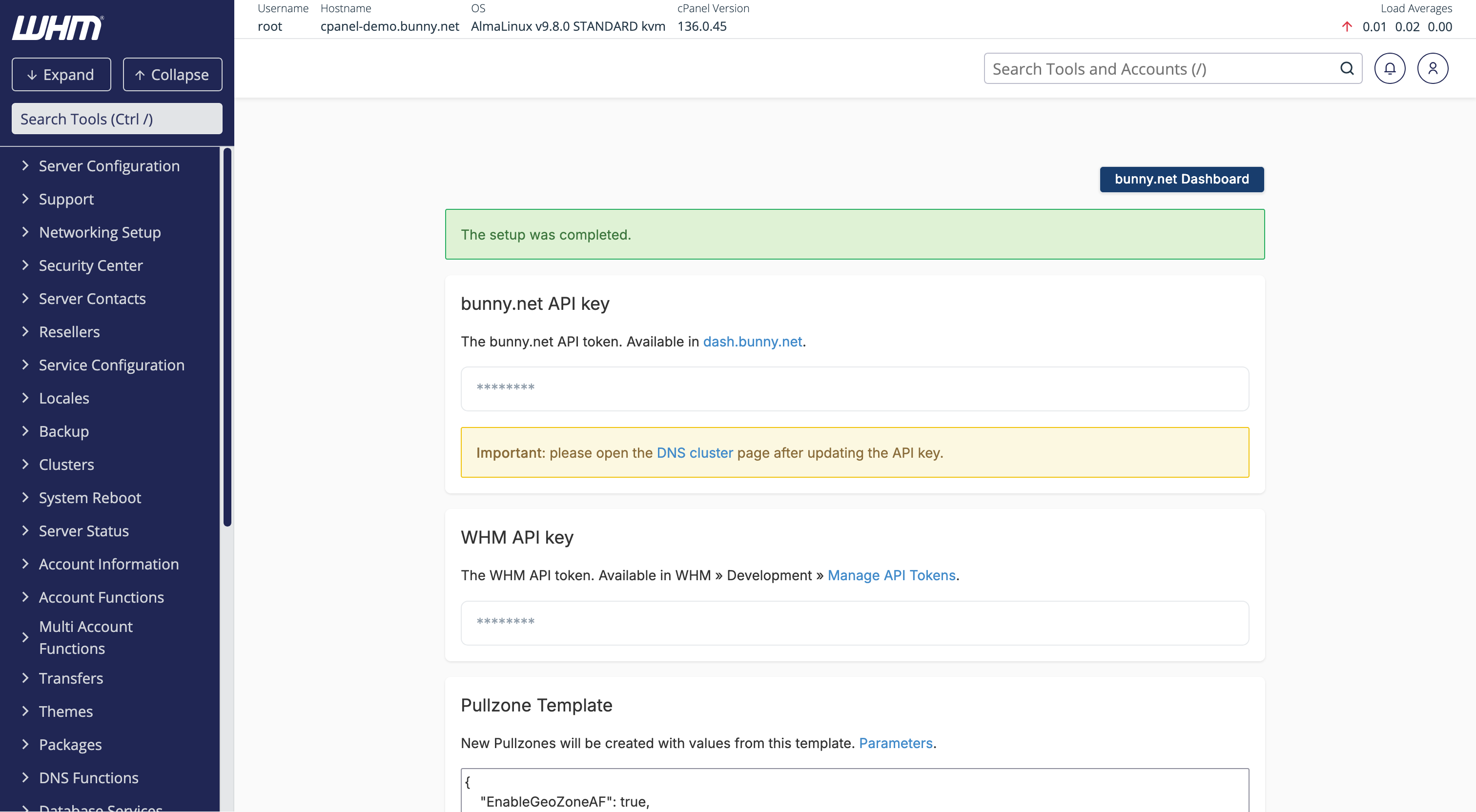This screenshot has height=812, width=1476.
Task: Expand Server Contacts chevron
Action: 25,299
